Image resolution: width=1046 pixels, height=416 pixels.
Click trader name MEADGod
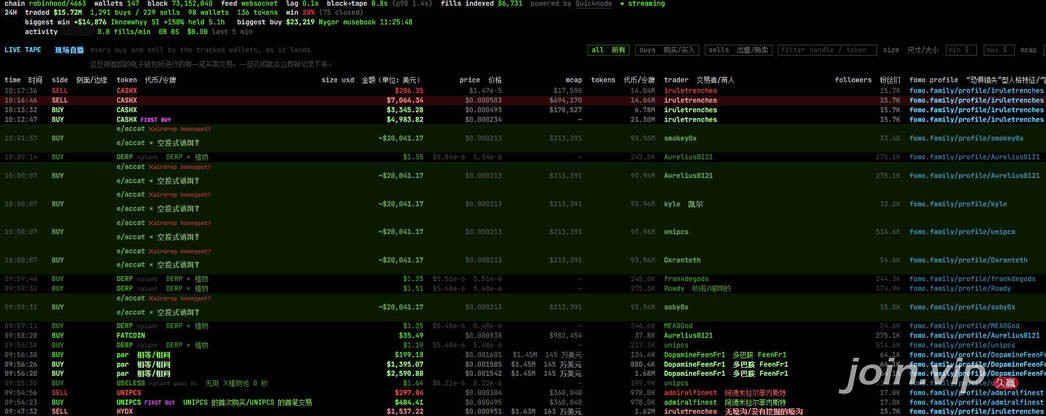(678, 326)
